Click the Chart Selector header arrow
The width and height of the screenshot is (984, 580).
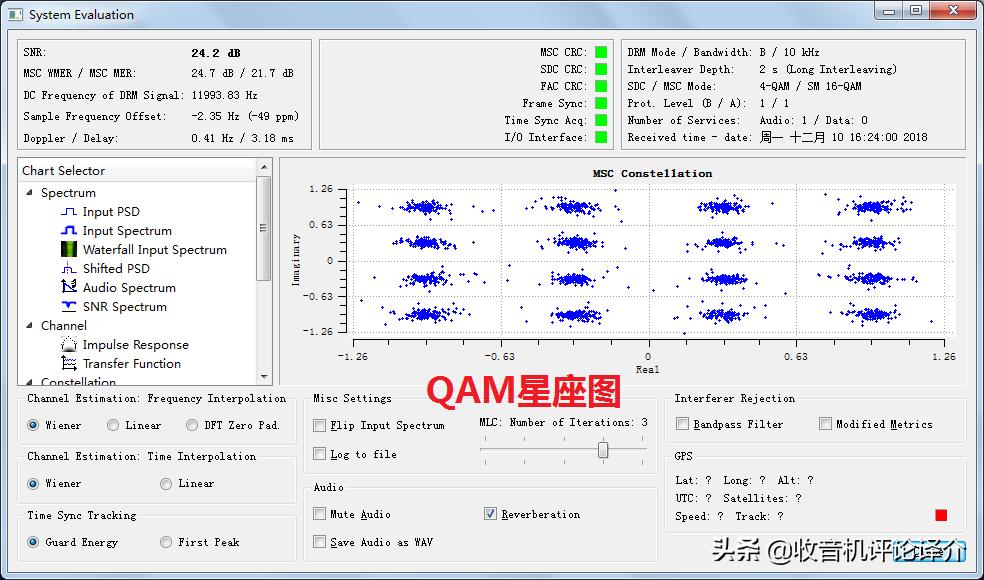click(264, 168)
